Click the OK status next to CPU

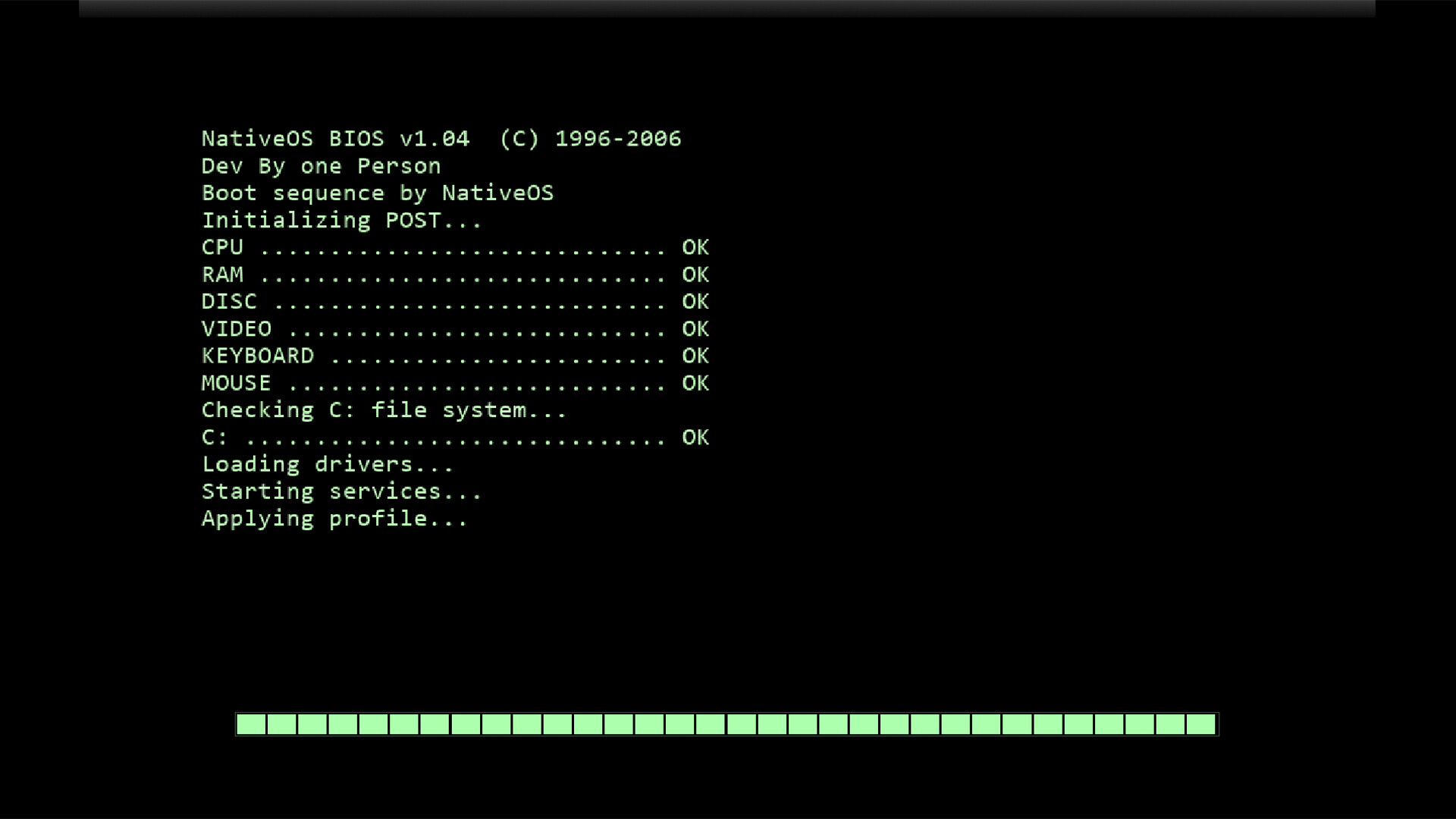click(694, 247)
